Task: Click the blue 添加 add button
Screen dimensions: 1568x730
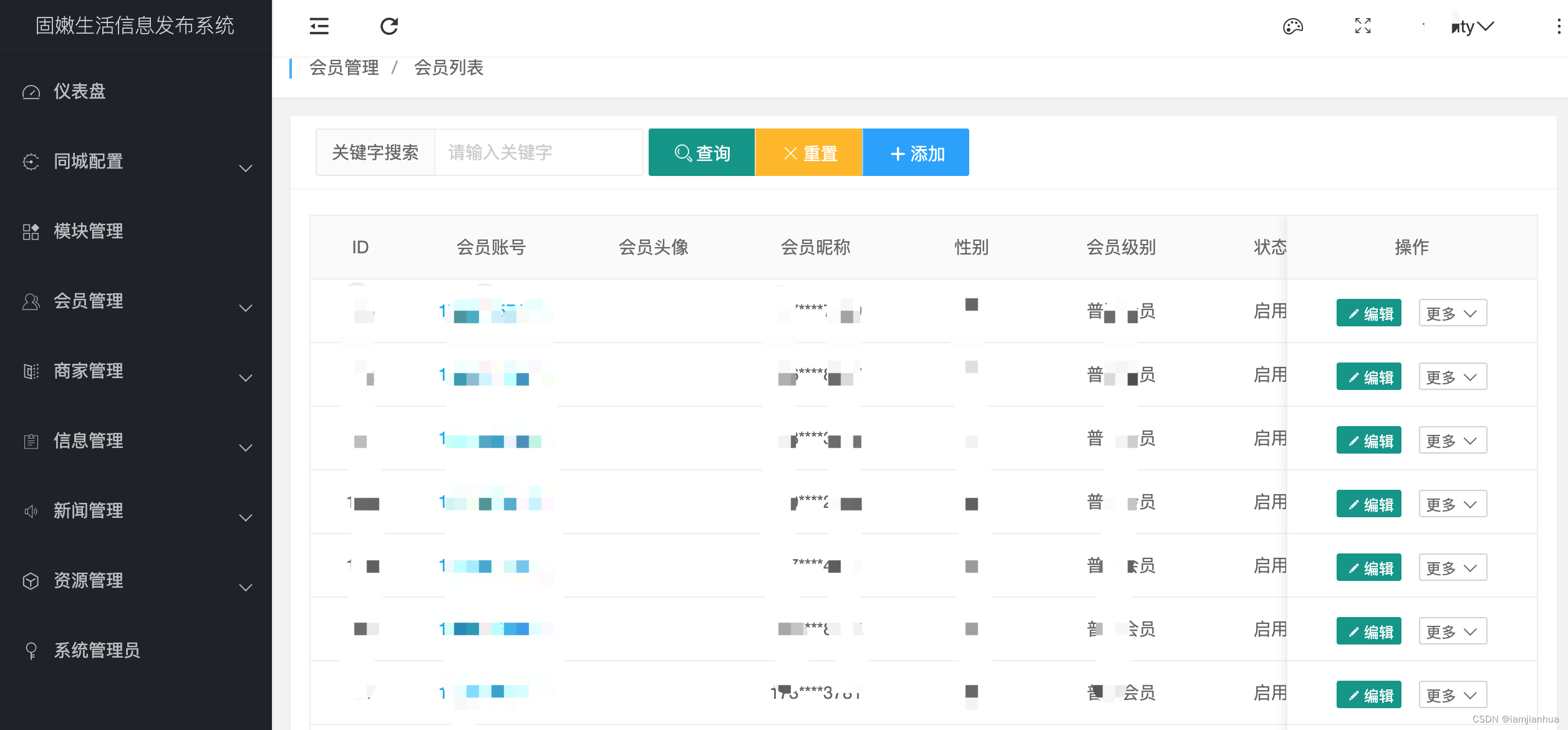Action: click(916, 153)
